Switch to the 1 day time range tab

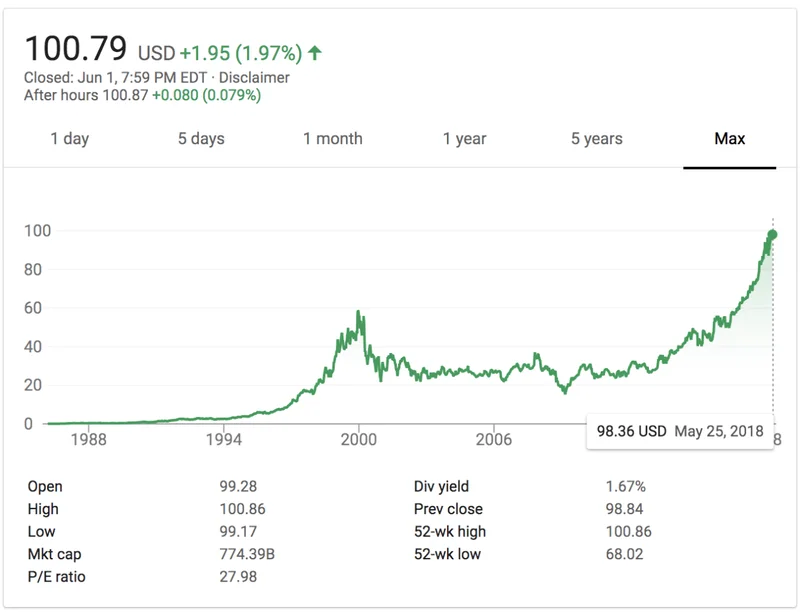click(x=68, y=139)
